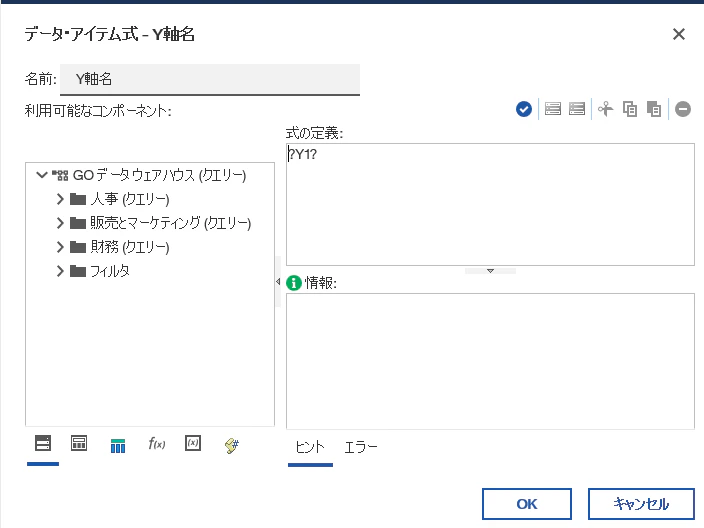The image size is (704, 528).
Task: Open the macros tab with yellow scroll icon
Action: tap(232, 445)
